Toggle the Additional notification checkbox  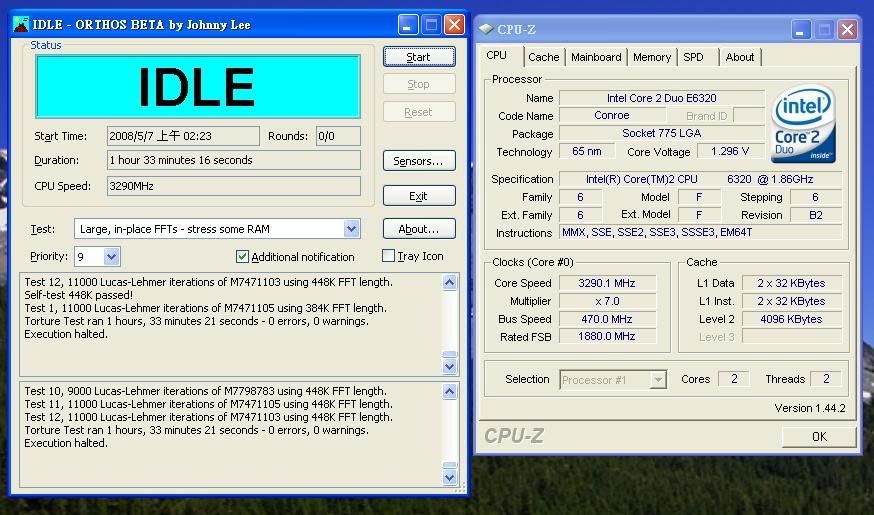[x=242, y=256]
